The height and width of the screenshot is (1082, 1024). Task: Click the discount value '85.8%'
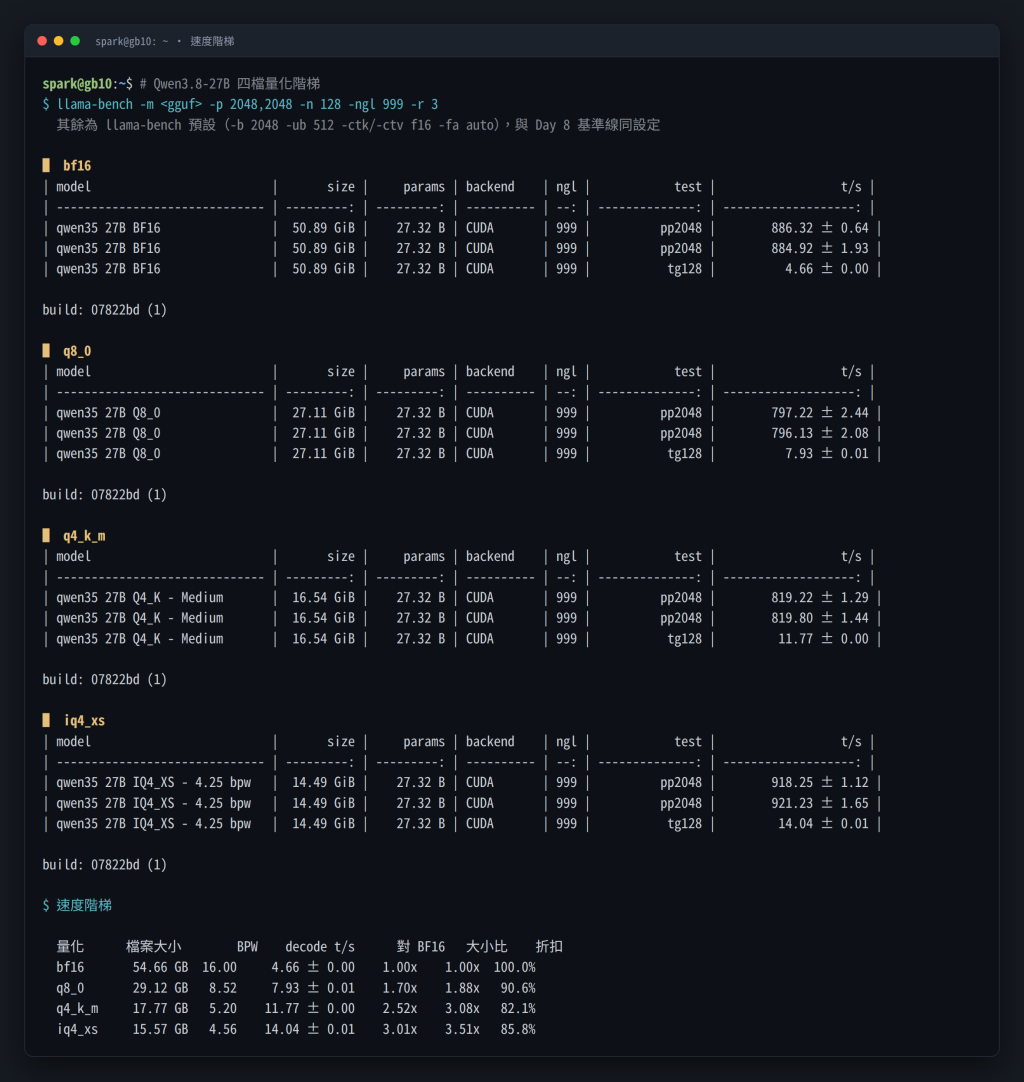518,1029
